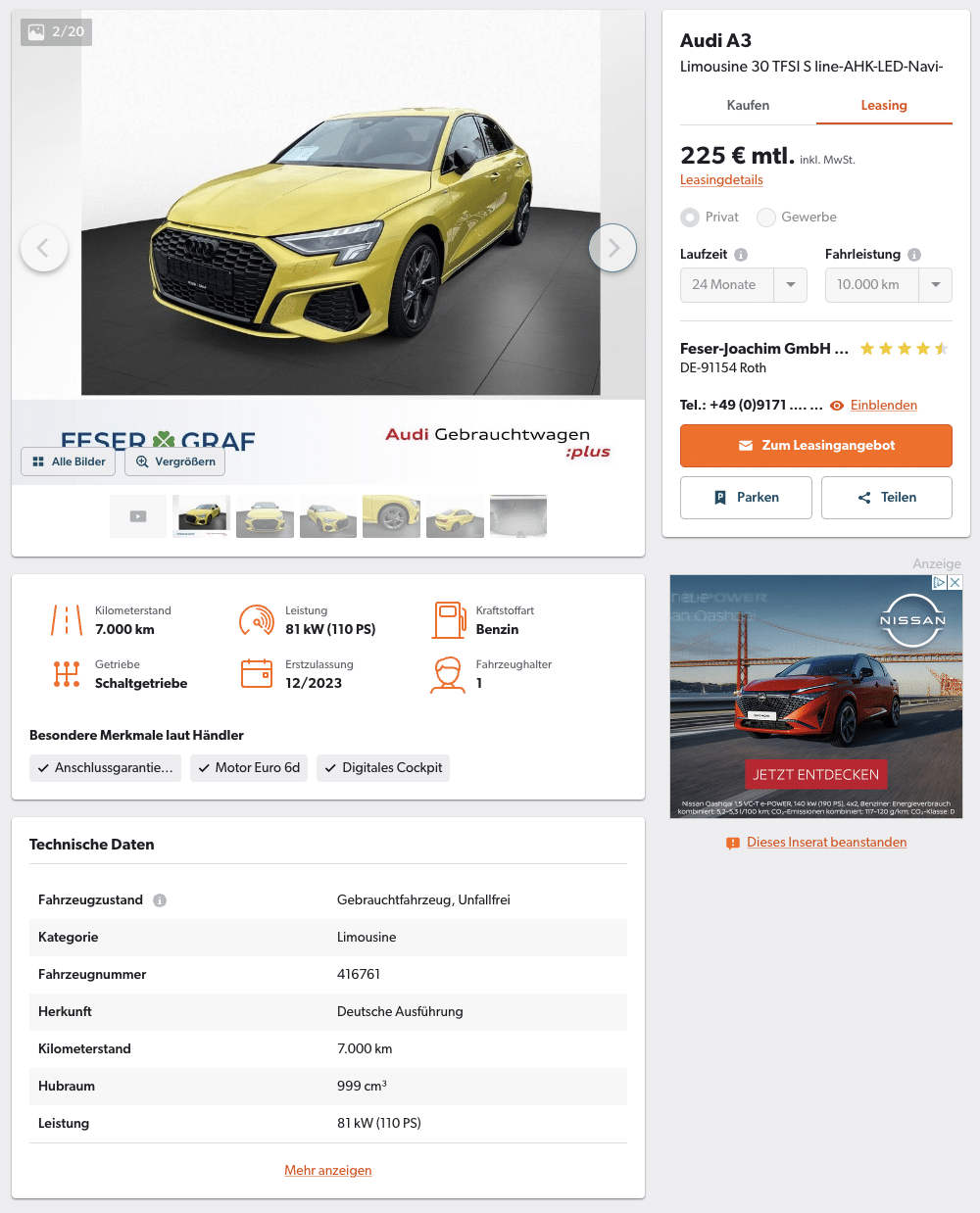Switch to the Leasing tab
The image size is (980, 1213).
[884, 106]
